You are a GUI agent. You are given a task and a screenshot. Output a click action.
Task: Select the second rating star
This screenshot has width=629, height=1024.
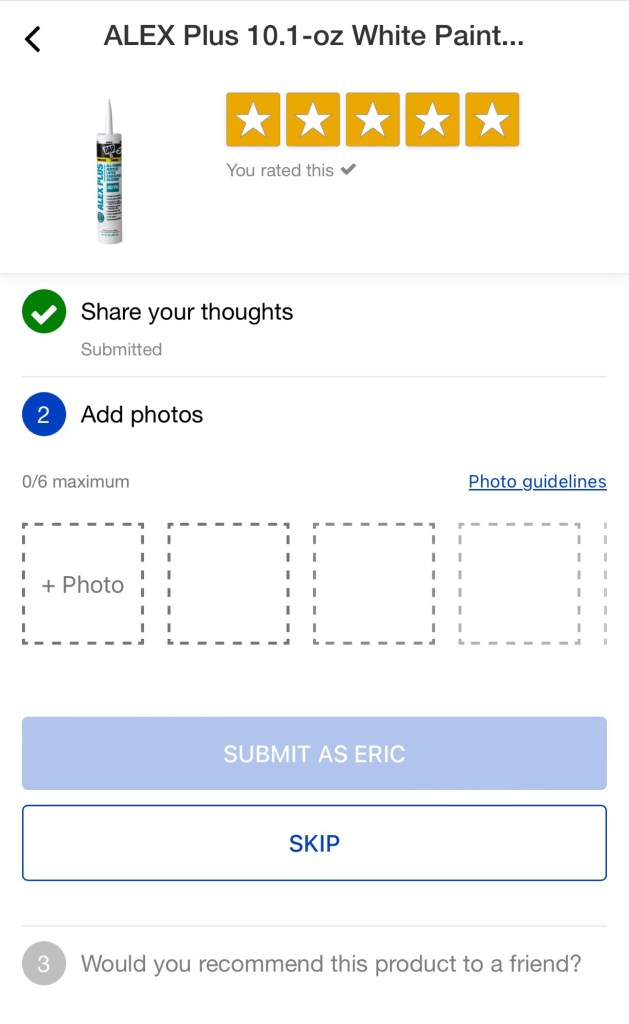click(x=313, y=120)
